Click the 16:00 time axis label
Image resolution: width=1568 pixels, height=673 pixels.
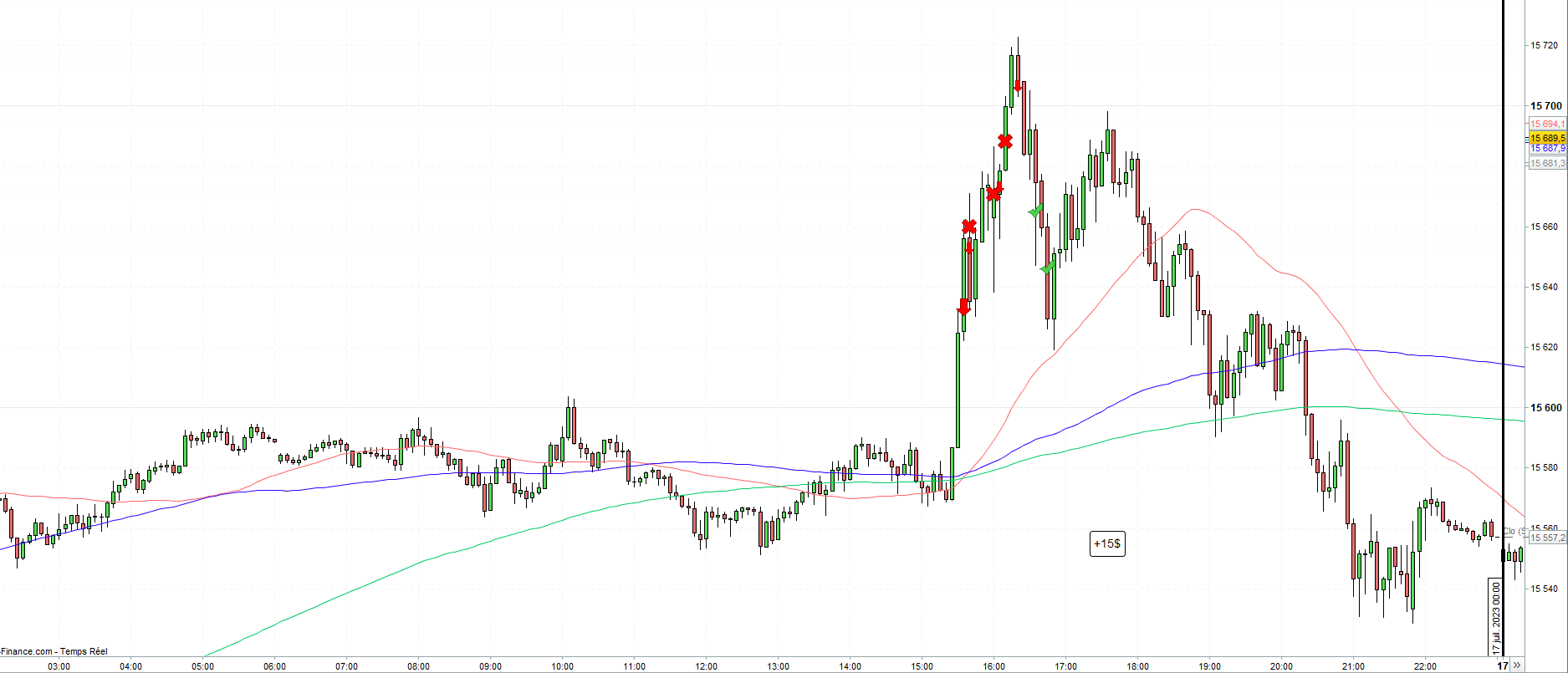993,666
